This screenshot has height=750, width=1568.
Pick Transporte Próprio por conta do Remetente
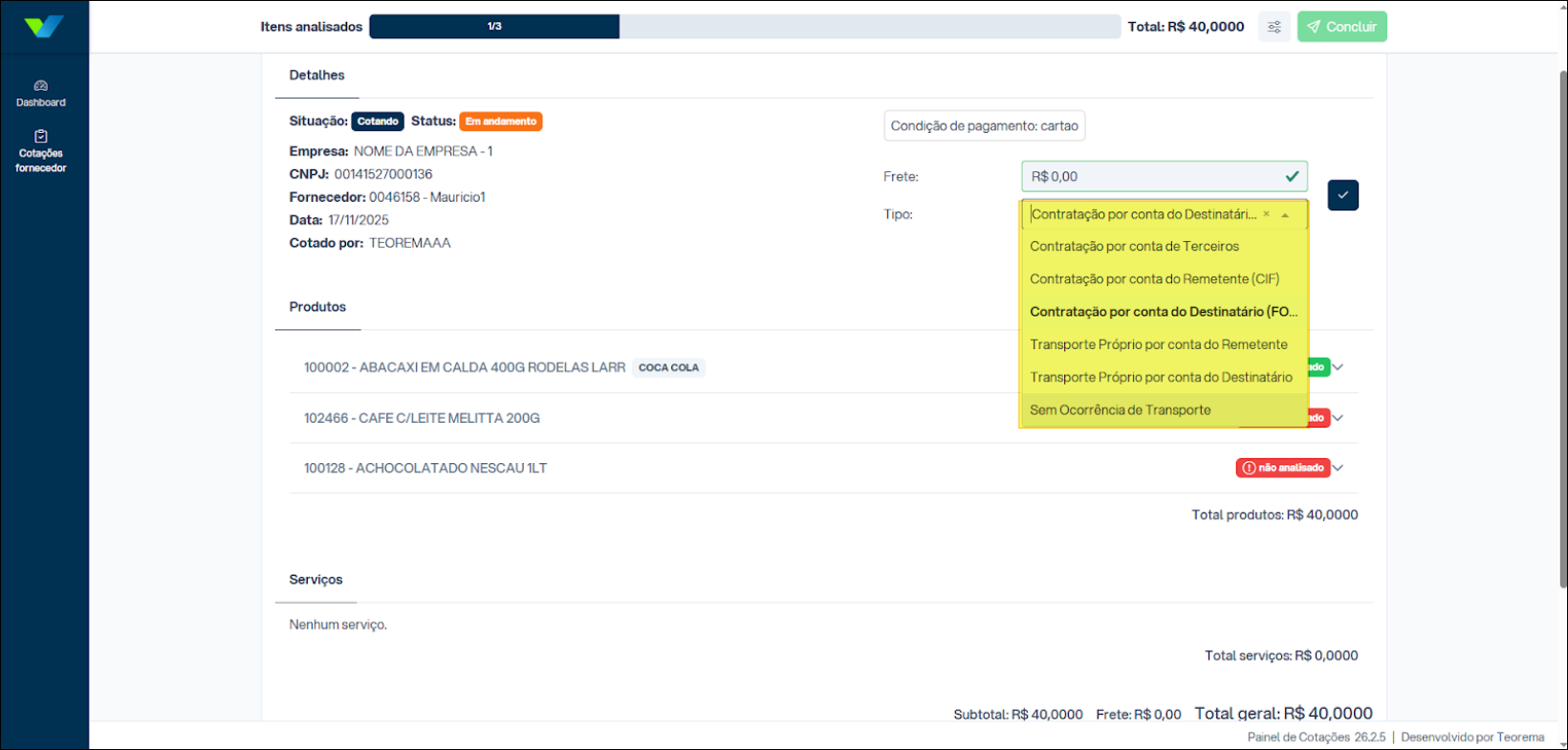tap(1158, 344)
